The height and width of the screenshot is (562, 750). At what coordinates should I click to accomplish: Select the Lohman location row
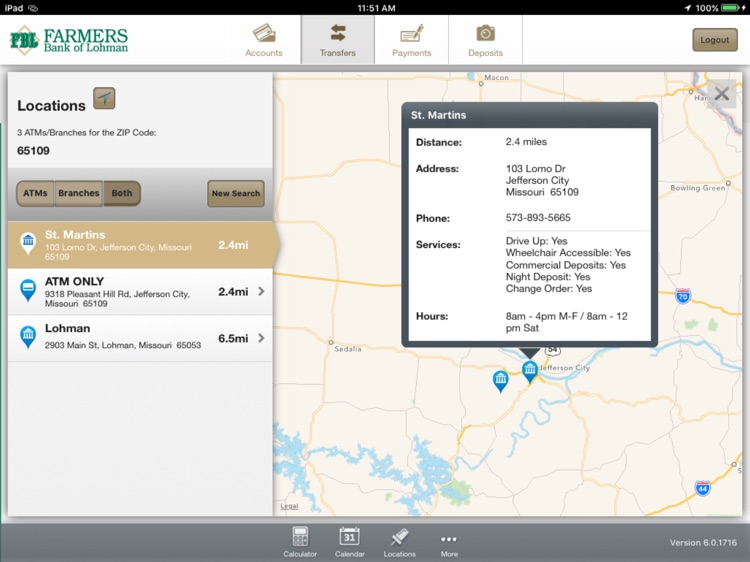[140, 338]
